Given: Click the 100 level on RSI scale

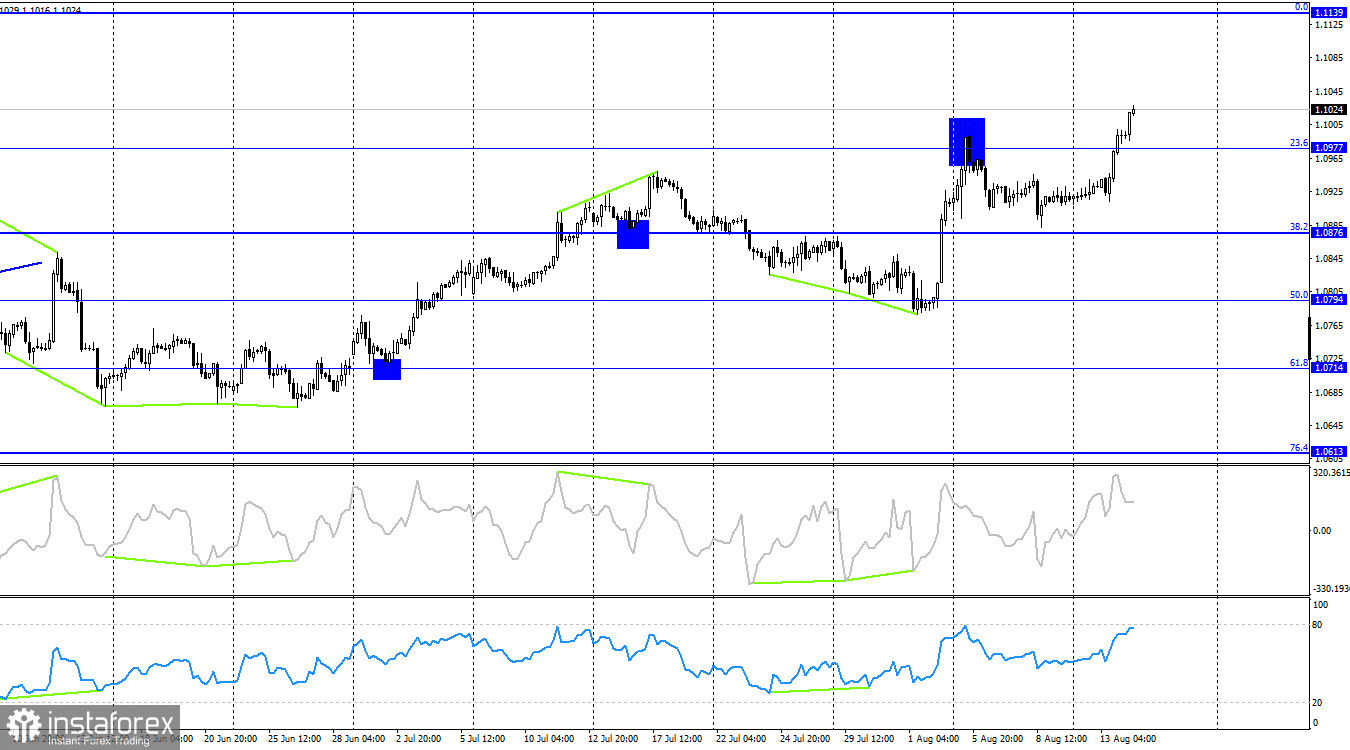Looking at the screenshot, I should [1320, 605].
